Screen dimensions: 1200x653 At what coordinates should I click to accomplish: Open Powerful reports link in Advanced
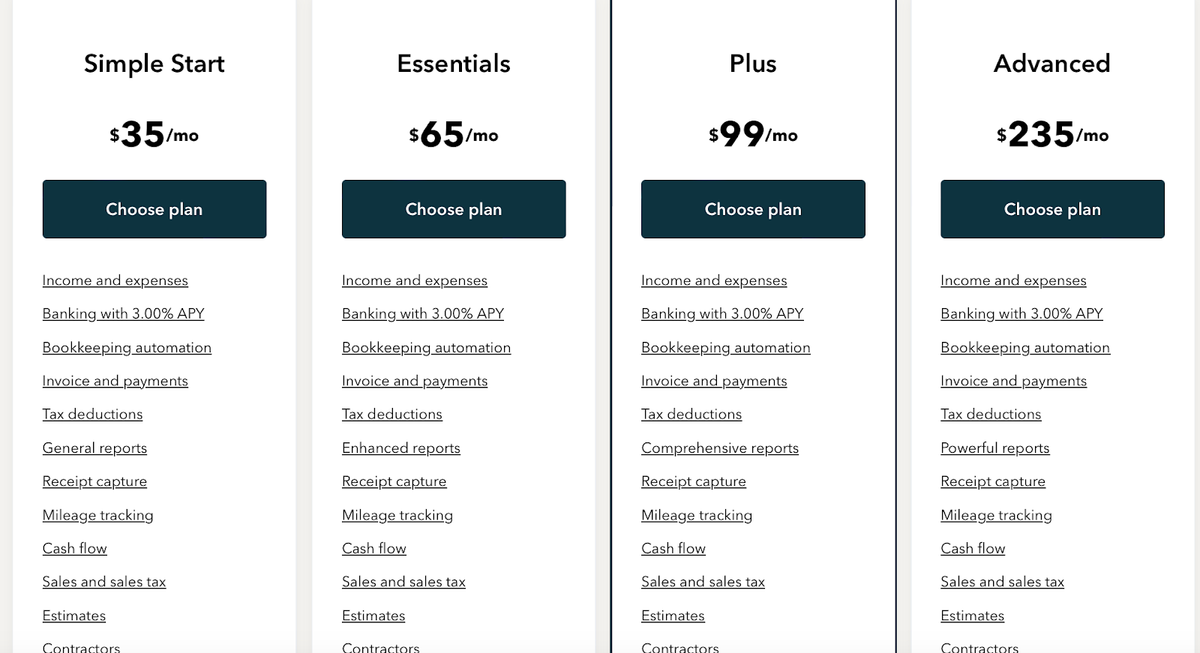995,448
